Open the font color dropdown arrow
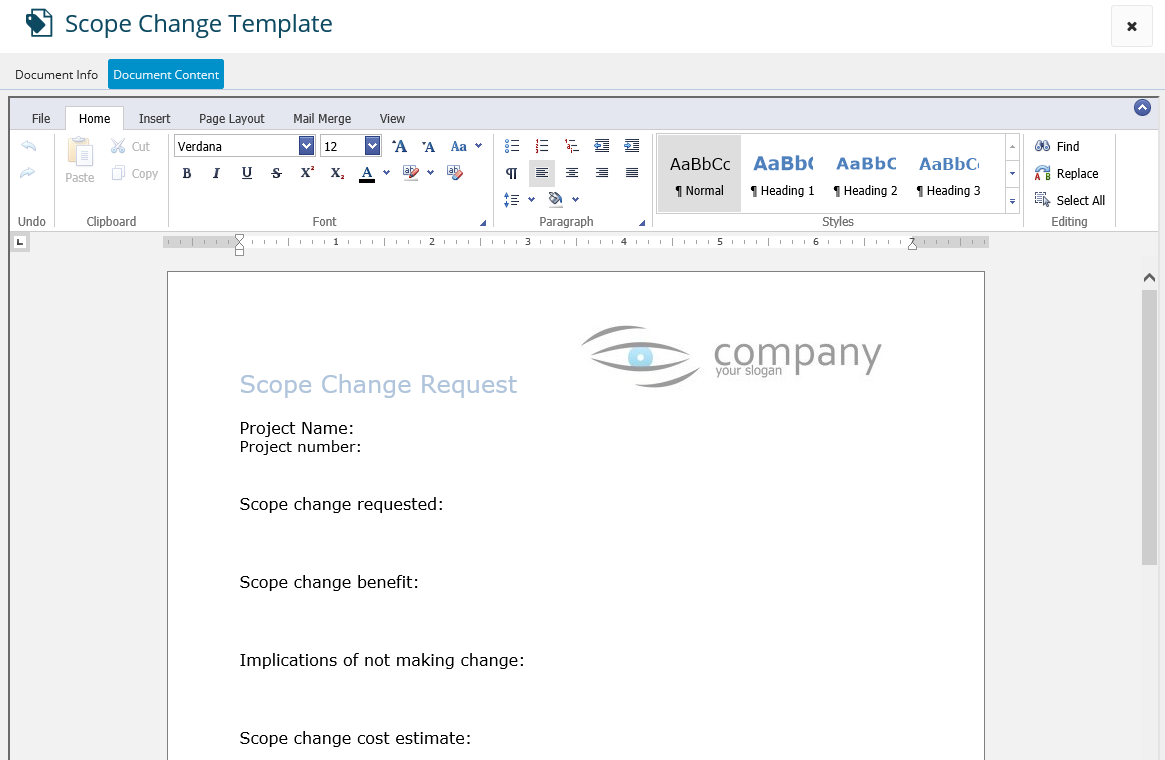The image size is (1165, 760). point(386,173)
